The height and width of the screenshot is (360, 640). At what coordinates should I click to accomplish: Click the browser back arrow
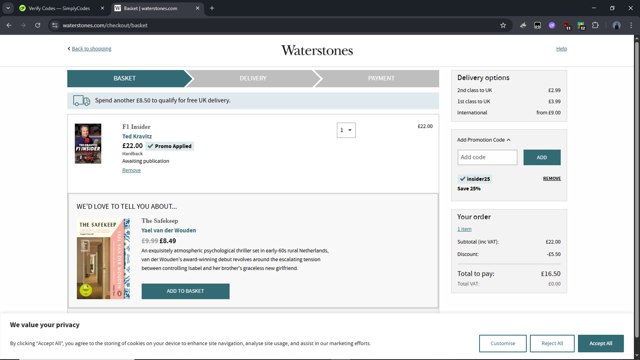[x=9, y=25]
